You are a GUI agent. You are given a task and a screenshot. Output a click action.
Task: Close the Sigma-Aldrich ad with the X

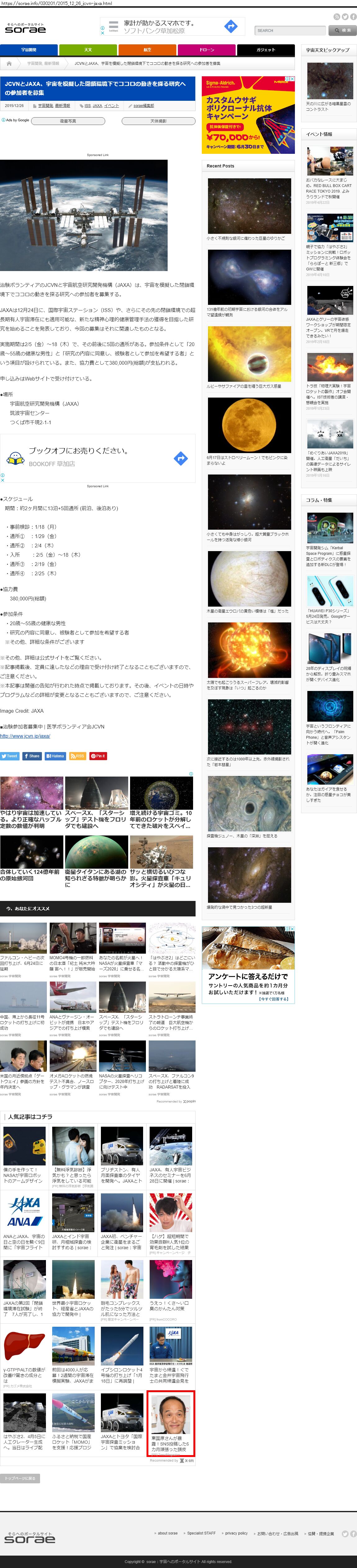pyautogui.click(x=292, y=79)
